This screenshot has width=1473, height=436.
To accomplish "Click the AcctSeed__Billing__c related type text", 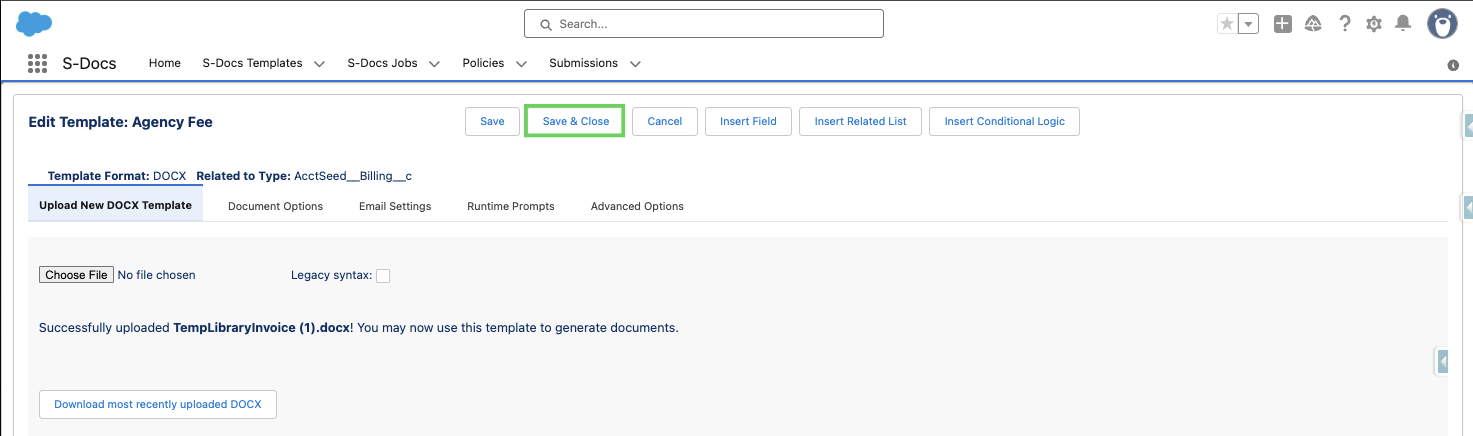I will (353, 176).
